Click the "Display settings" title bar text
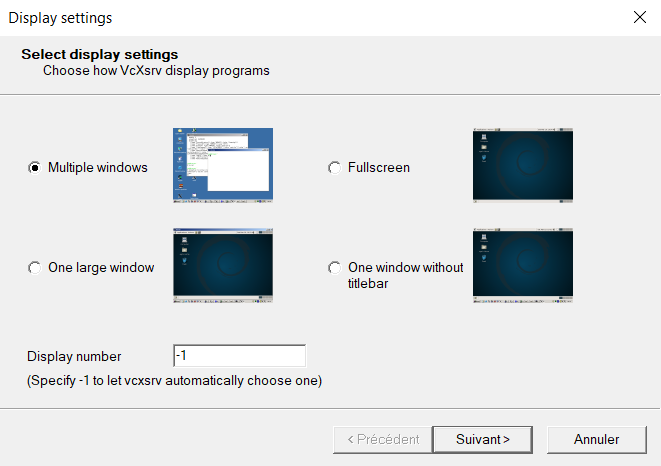661x466 pixels. pos(60,18)
